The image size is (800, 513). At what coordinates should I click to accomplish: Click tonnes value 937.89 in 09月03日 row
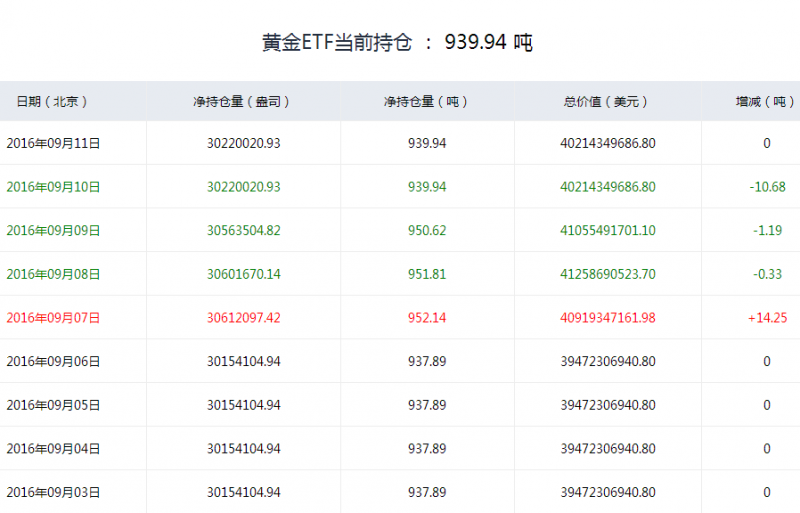pyautogui.click(x=427, y=493)
